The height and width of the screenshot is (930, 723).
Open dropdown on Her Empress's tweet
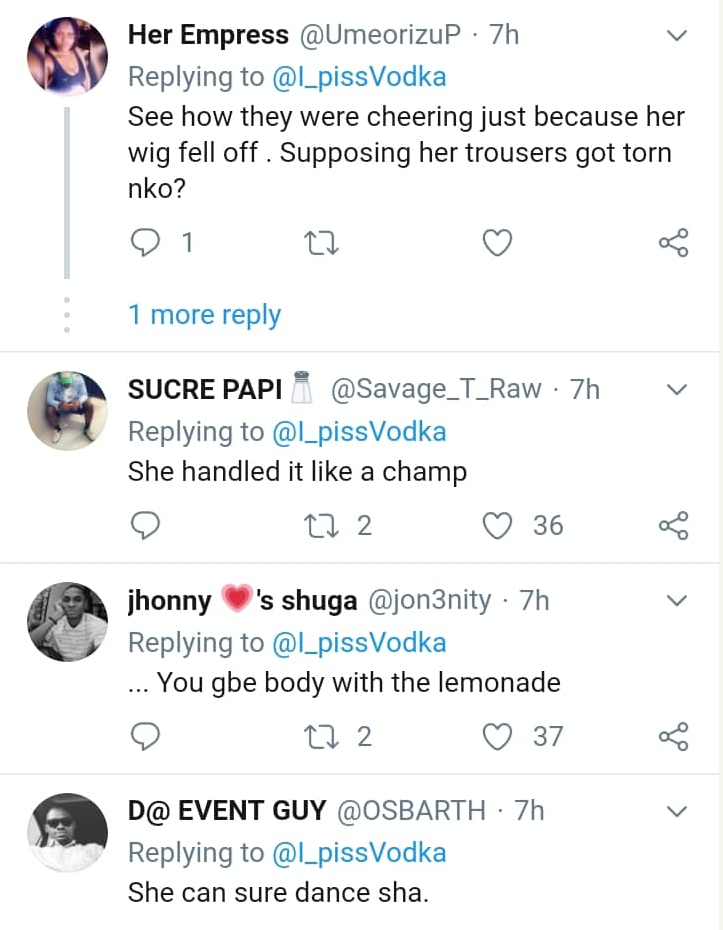tap(677, 36)
